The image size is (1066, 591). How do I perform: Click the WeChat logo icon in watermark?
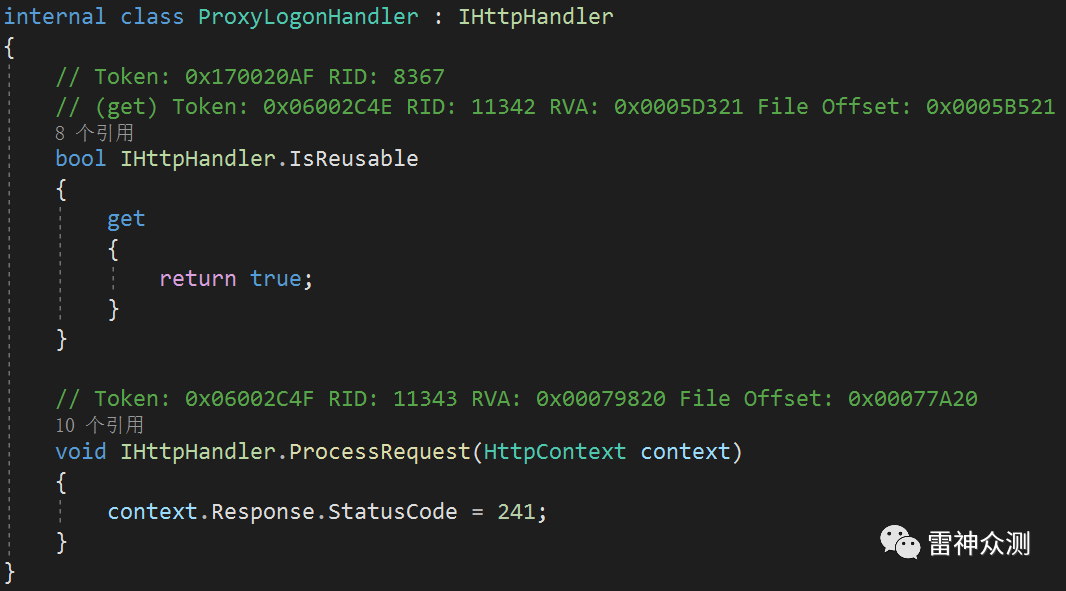tap(899, 542)
